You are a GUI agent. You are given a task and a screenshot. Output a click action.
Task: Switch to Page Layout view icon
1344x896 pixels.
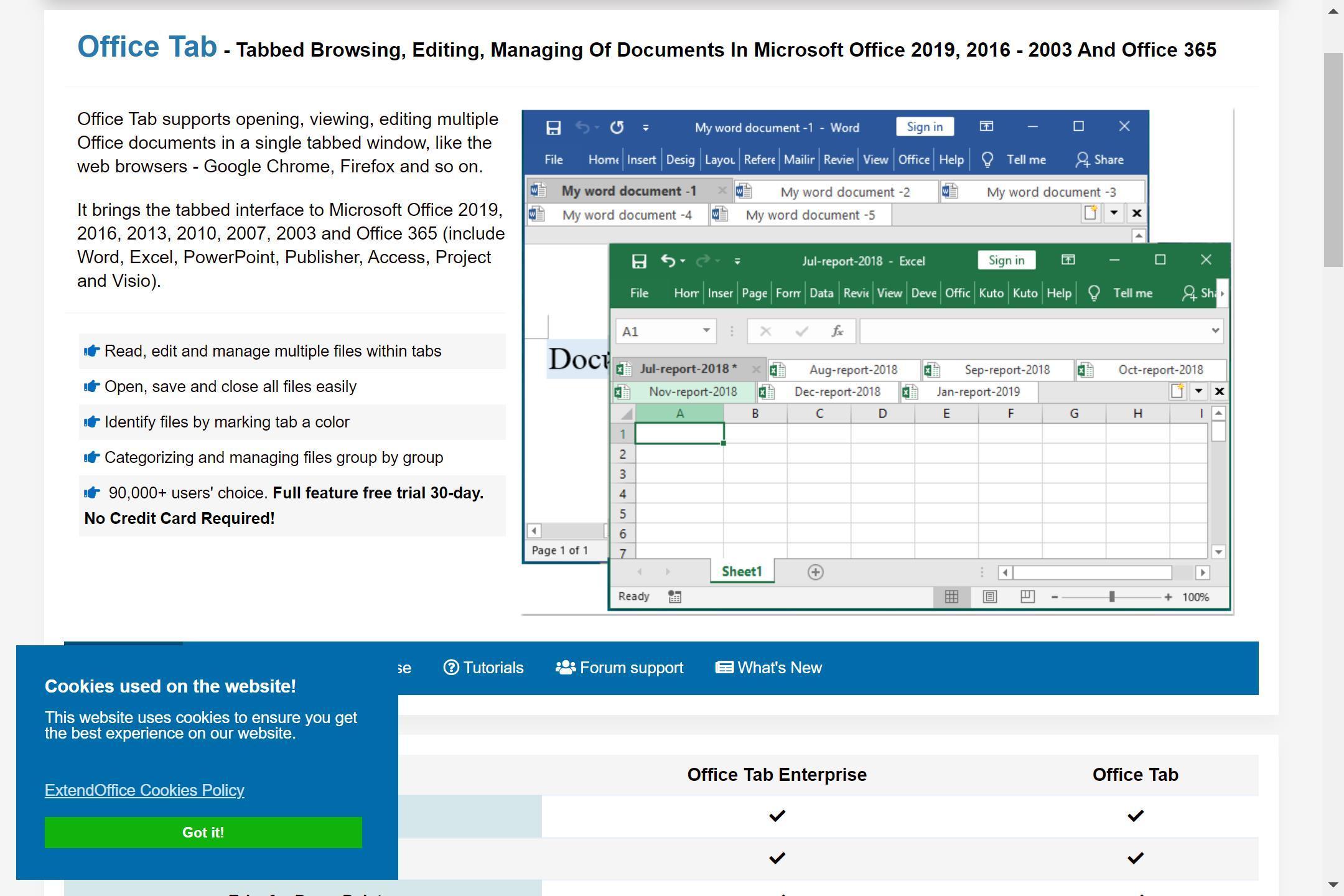click(x=989, y=597)
